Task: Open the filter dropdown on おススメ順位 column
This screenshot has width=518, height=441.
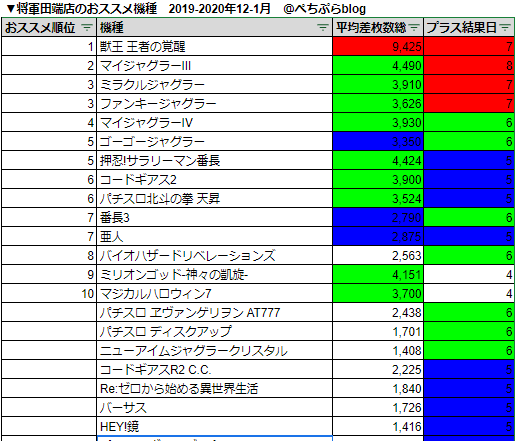Action: point(87,27)
